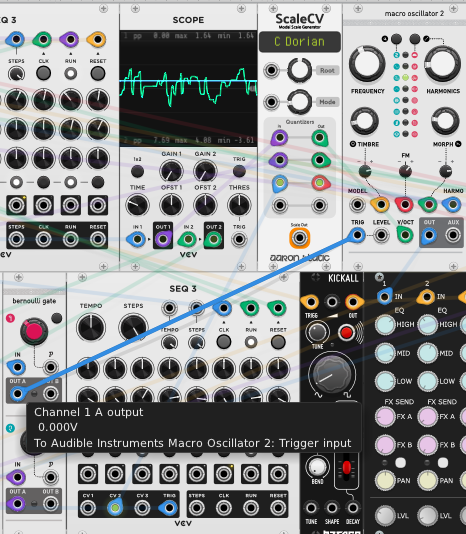466x534 pixels.
Task: Toggle the Scope 1x2 mode button
Action: tap(137, 171)
